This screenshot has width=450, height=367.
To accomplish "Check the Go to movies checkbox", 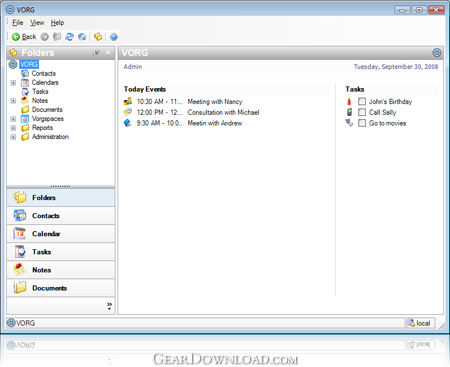I will point(362,123).
